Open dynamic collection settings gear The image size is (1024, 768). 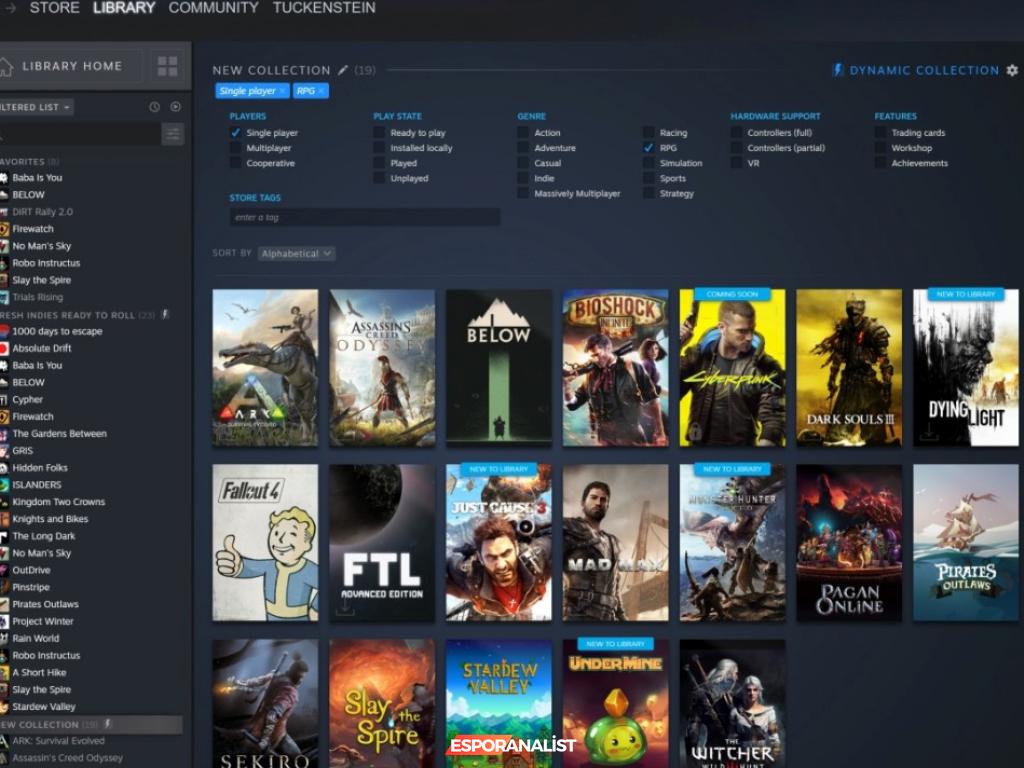(x=1012, y=70)
